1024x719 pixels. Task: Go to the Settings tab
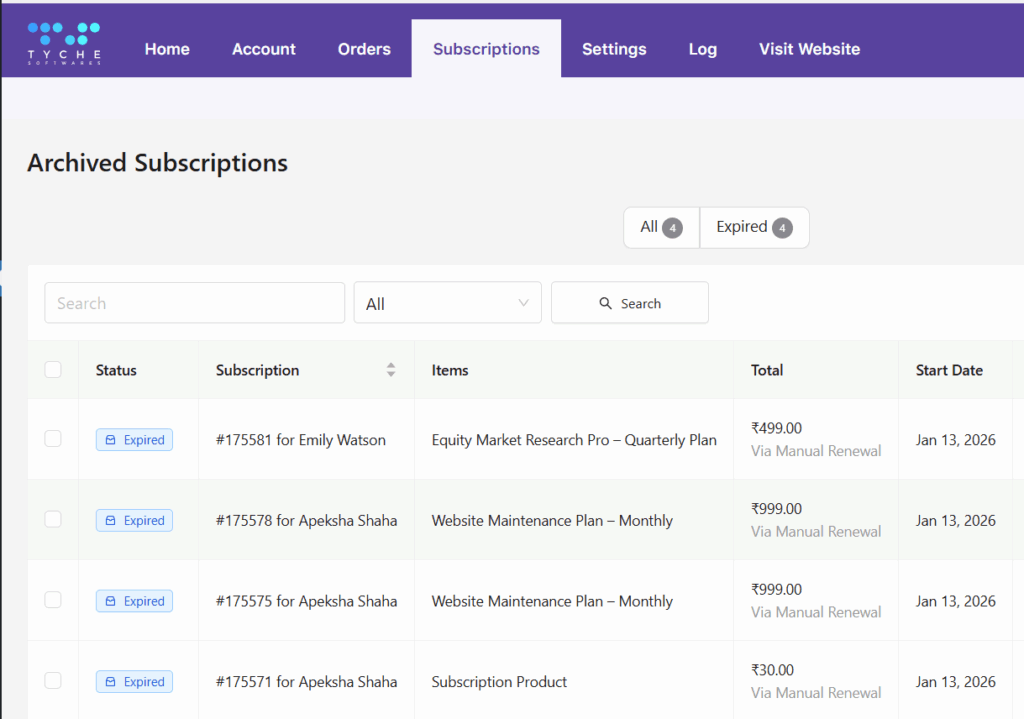coord(614,49)
